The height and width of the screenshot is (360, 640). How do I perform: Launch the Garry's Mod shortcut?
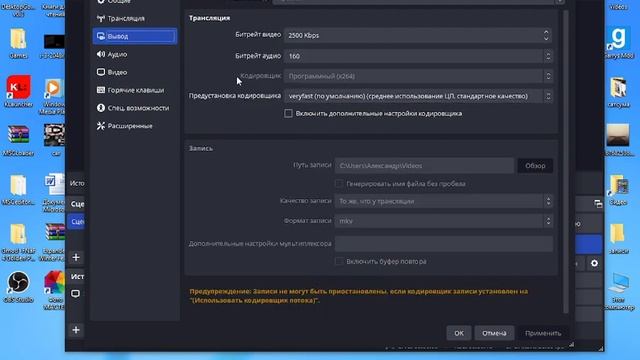point(619,42)
